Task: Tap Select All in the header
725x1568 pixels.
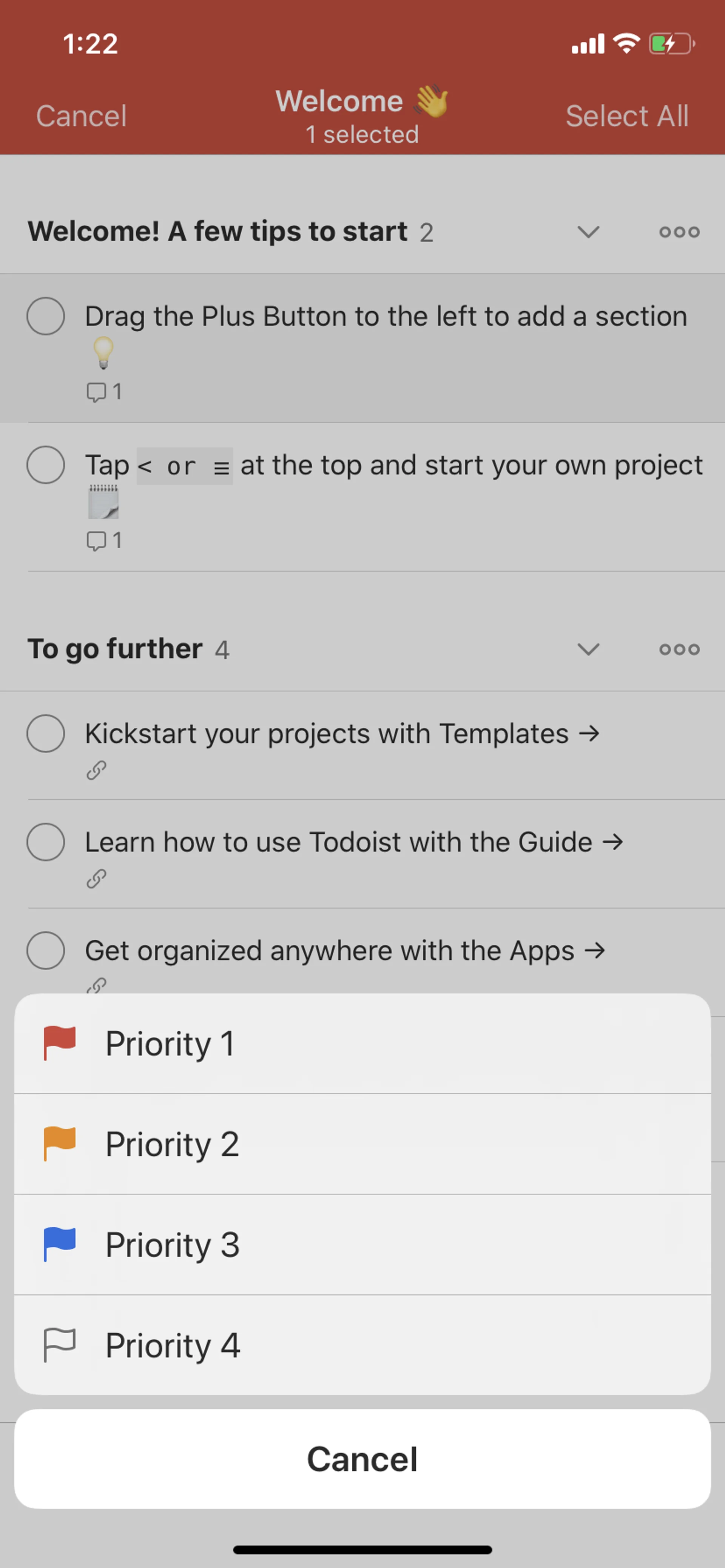Action: coord(626,115)
